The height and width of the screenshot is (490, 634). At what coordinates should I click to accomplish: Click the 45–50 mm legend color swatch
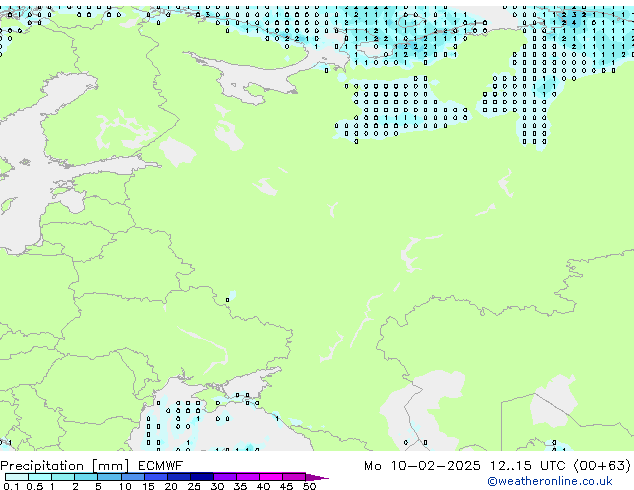pos(294,477)
